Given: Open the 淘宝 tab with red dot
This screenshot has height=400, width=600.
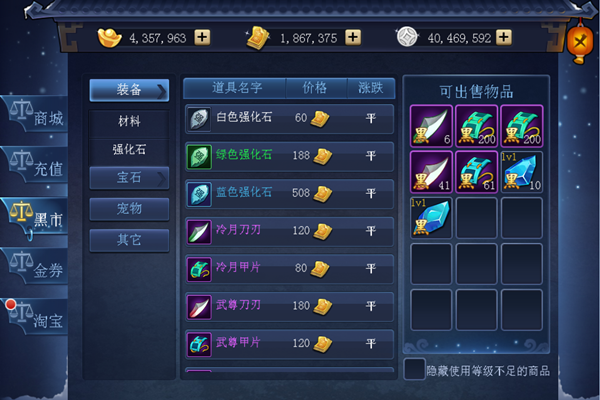Looking at the screenshot, I should 35,317.
